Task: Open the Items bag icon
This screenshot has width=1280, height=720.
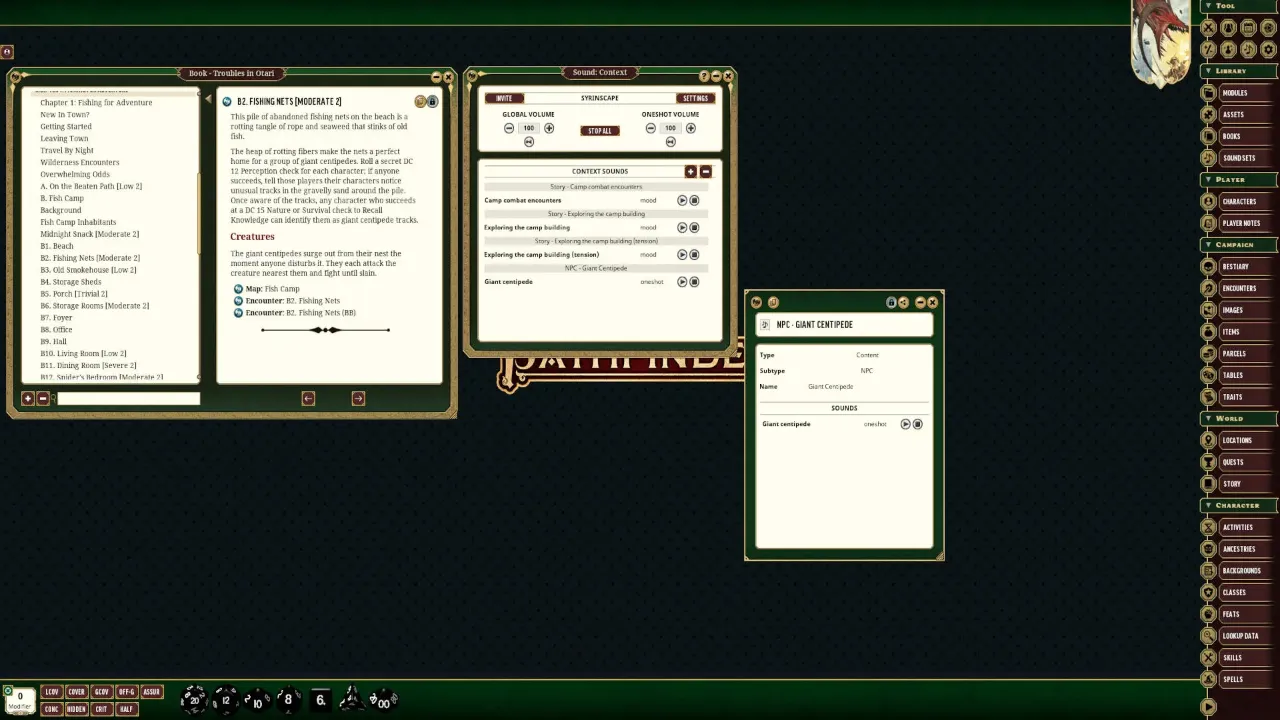Action: click(x=1209, y=332)
